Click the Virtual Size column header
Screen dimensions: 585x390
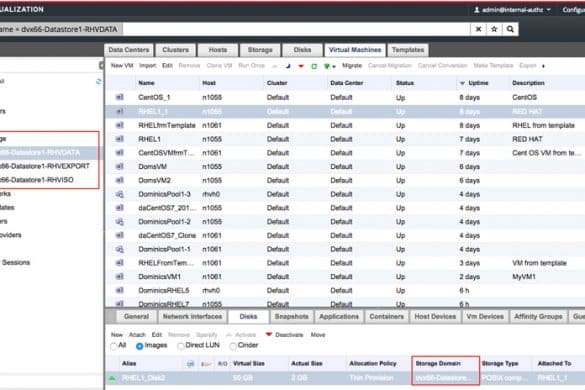[248, 364]
